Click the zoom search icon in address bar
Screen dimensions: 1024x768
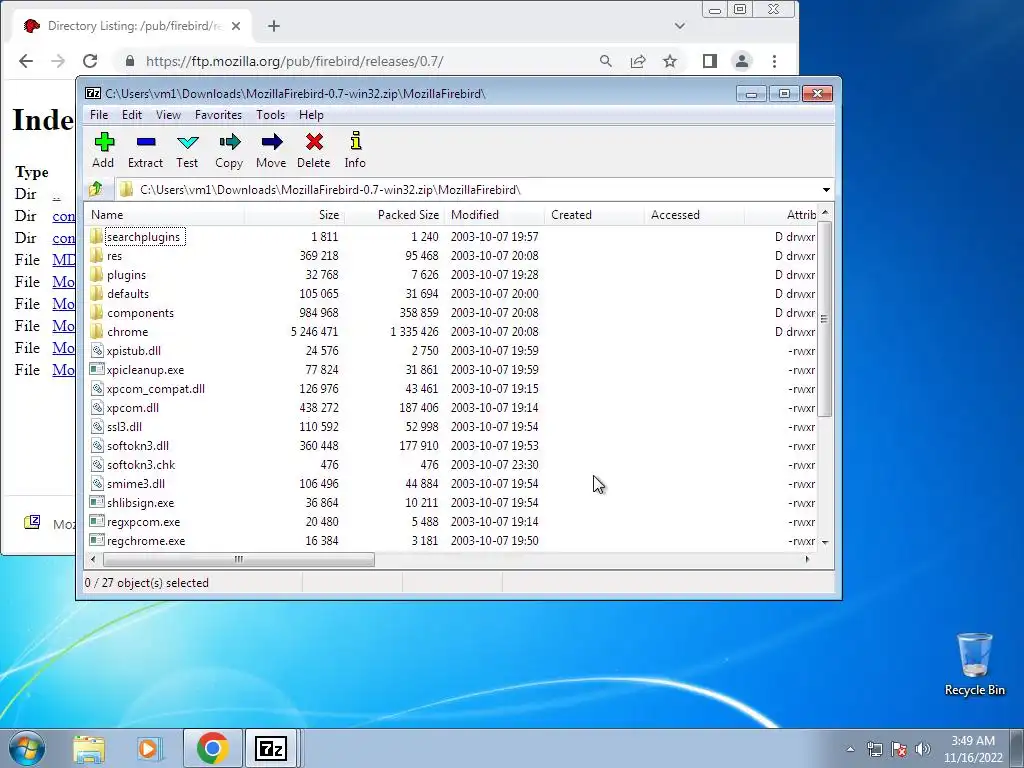pyautogui.click(x=606, y=61)
